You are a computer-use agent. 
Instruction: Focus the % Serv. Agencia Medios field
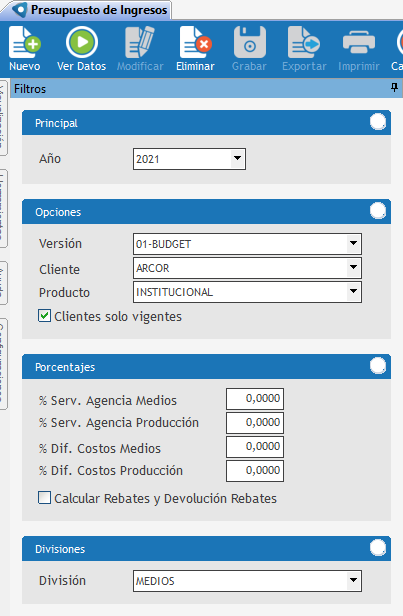pos(255,399)
